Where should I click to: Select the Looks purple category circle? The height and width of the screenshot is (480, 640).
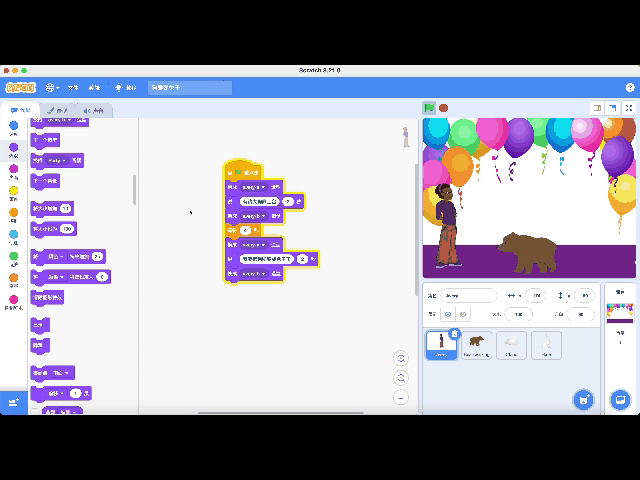point(13,147)
